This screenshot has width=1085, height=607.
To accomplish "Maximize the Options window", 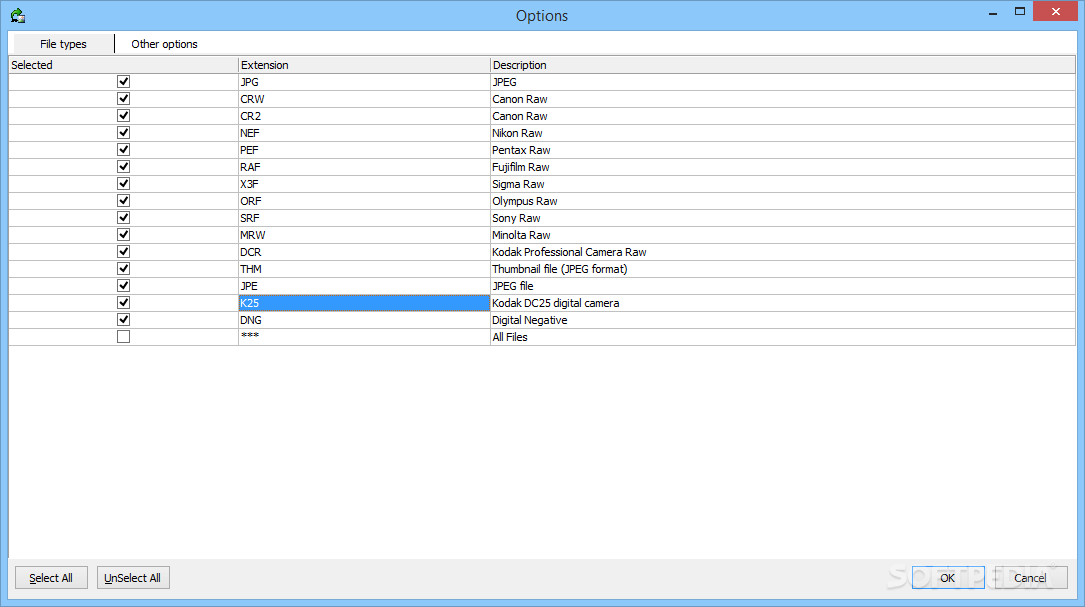I will [1019, 12].
